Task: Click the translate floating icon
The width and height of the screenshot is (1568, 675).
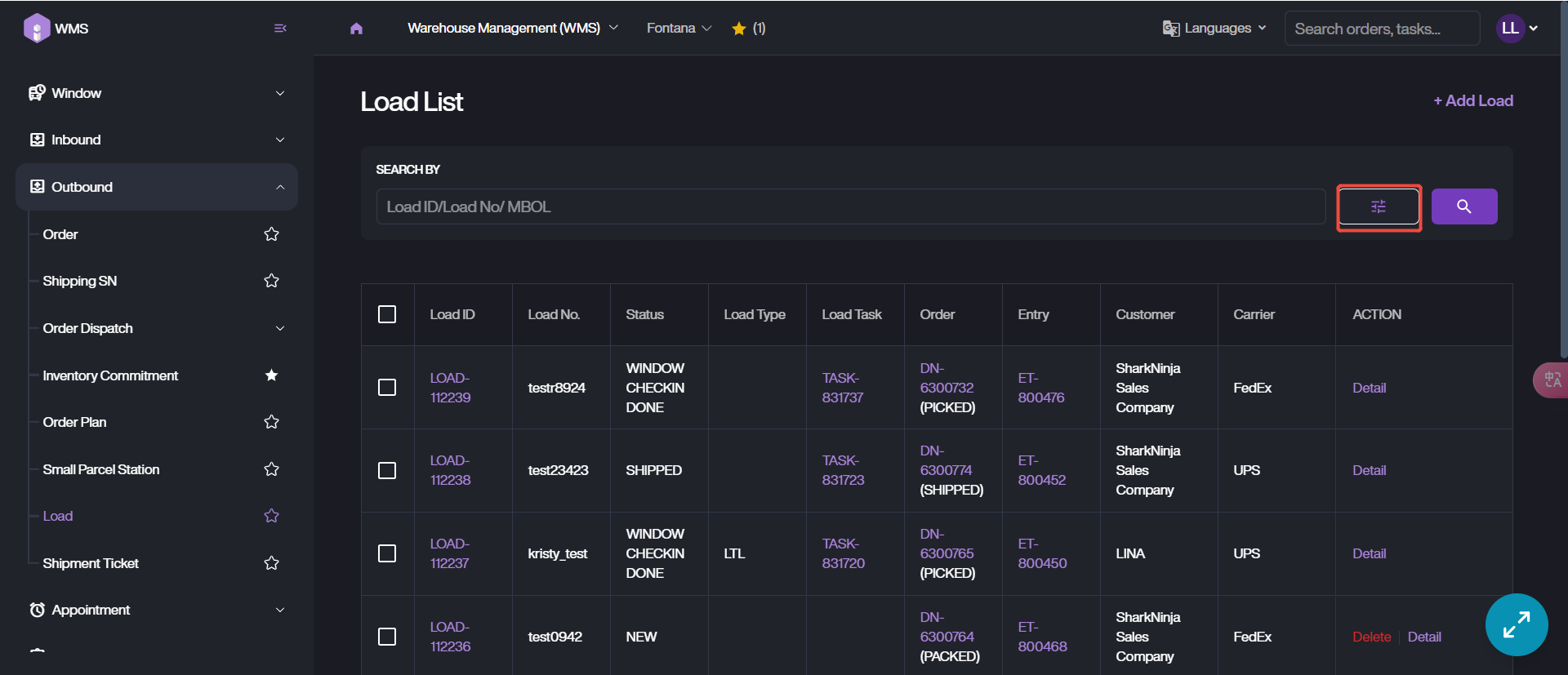Action: pyautogui.click(x=1552, y=380)
